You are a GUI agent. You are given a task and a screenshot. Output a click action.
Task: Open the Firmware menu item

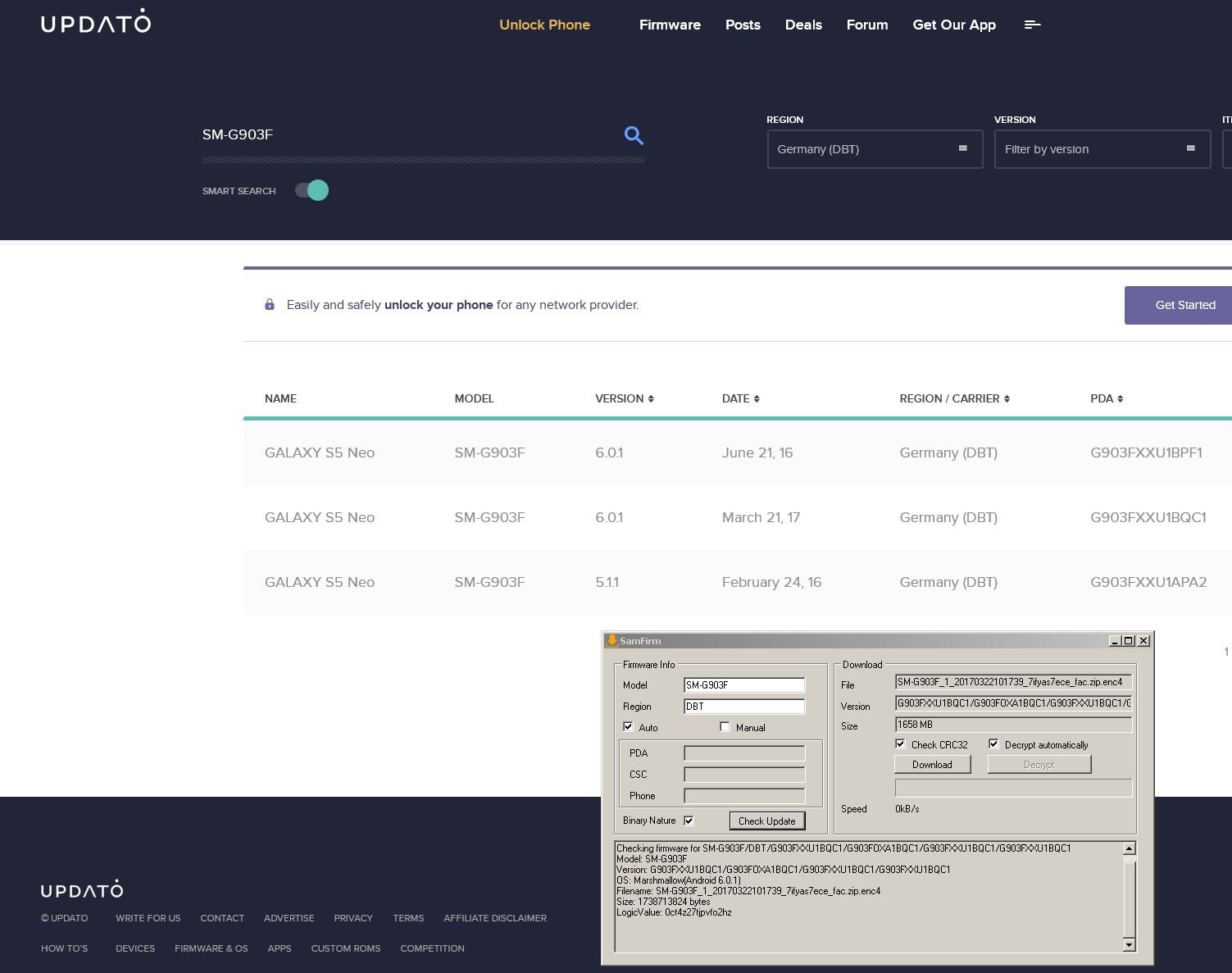pyautogui.click(x=670, y=25)
